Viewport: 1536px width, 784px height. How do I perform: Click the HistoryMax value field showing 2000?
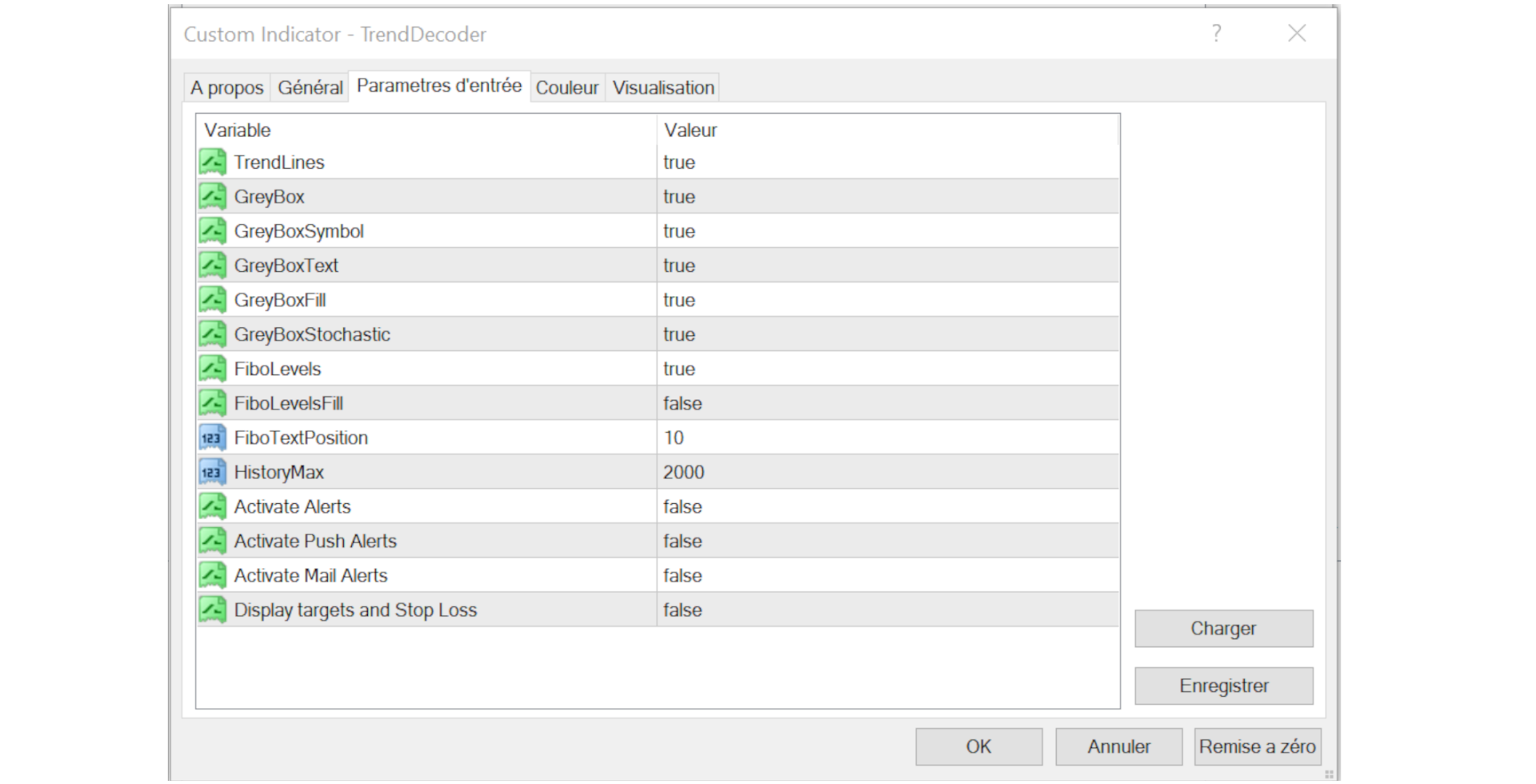[684, 472]
